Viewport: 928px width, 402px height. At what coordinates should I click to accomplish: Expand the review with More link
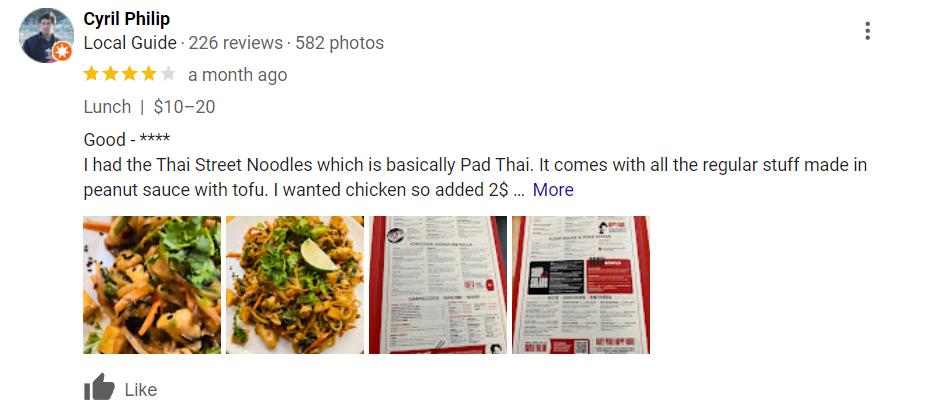point(553,190)
